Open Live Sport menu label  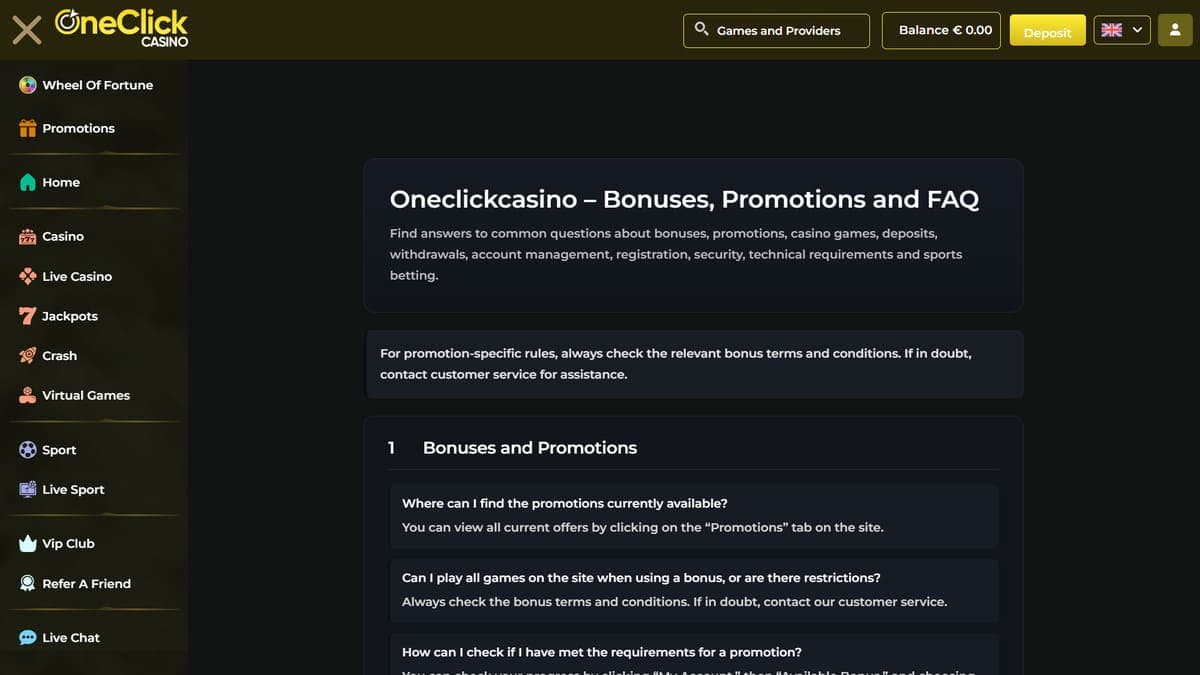73,489
